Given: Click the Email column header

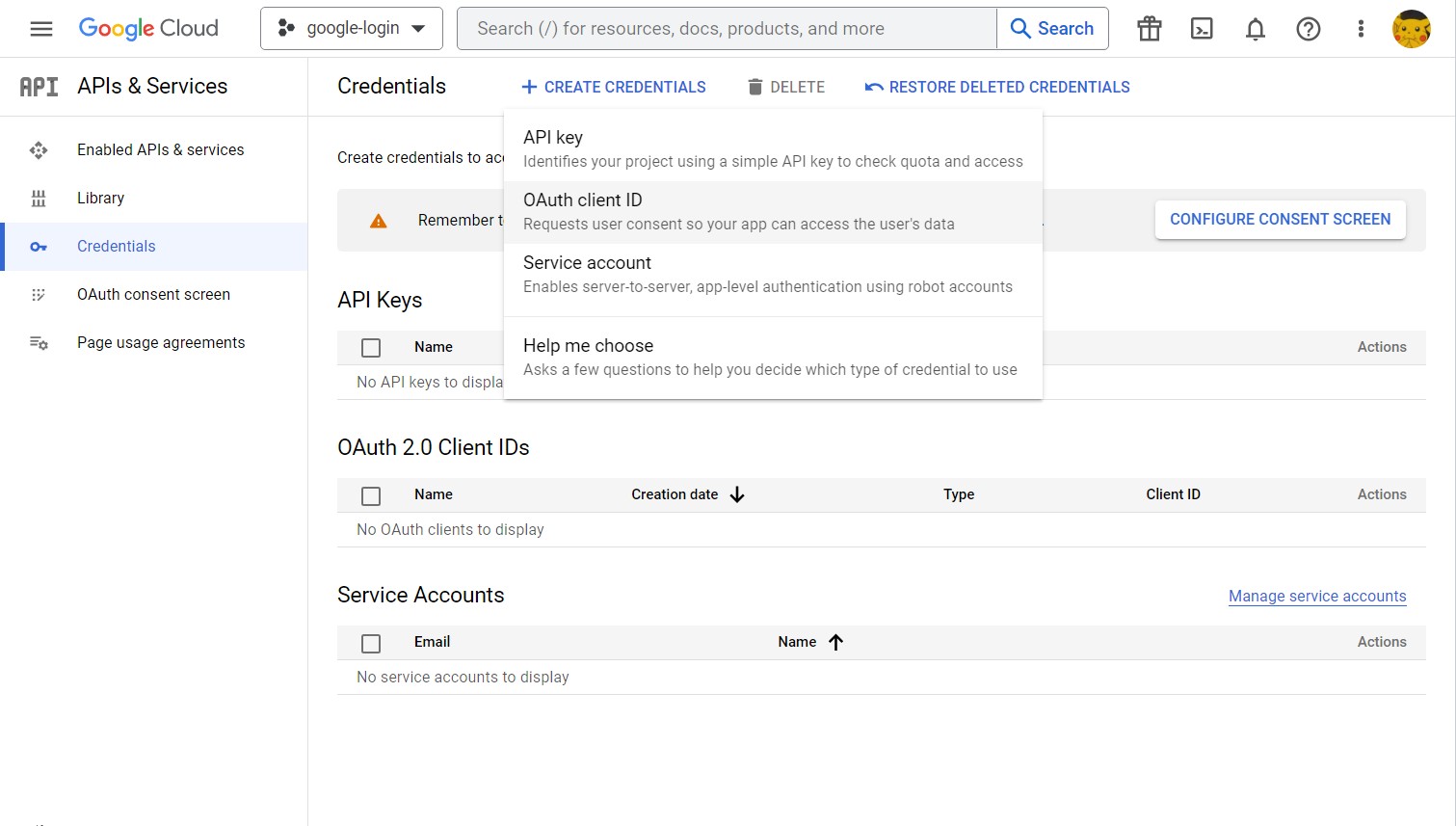Looking at the screenshot, I should (x=432, y=642).
